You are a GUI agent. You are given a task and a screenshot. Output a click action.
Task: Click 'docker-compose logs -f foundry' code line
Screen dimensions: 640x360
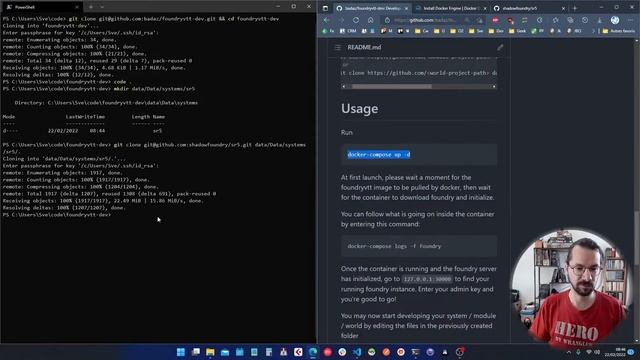(394, 246)
